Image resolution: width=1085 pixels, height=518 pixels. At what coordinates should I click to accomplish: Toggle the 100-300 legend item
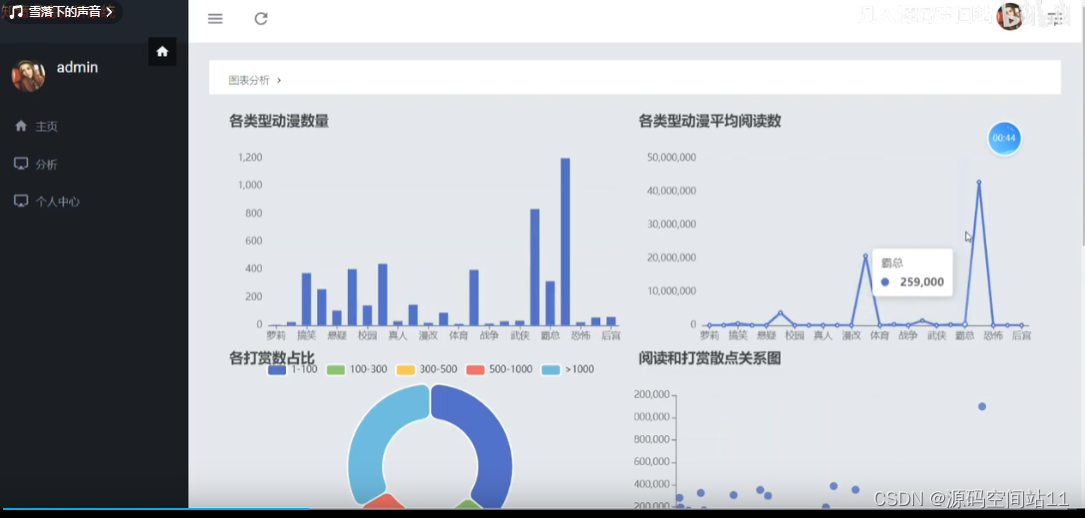pos(357,369)
